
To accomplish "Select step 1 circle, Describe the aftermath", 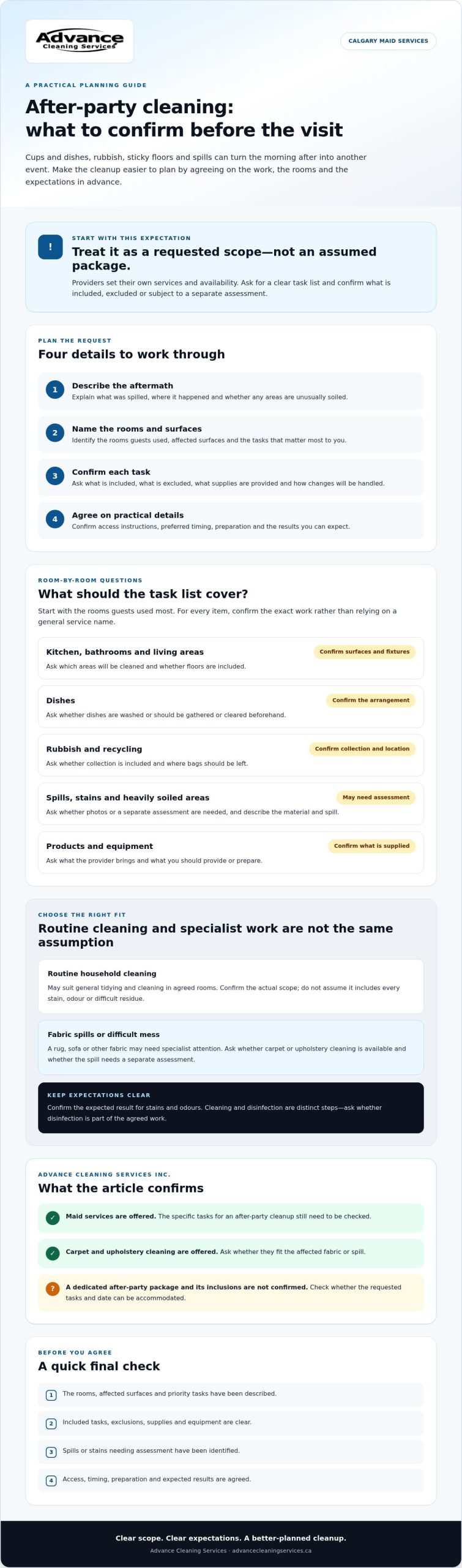I will 55,390.
